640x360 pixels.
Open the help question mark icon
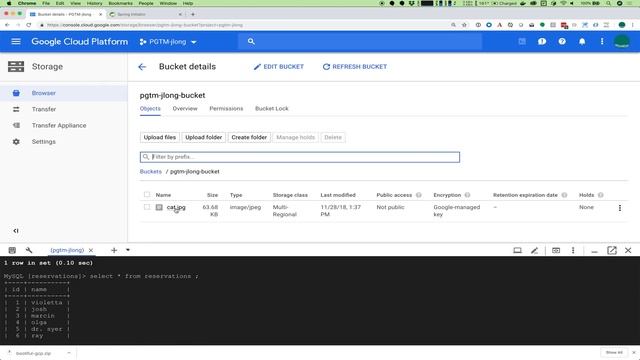pos(562,42)
